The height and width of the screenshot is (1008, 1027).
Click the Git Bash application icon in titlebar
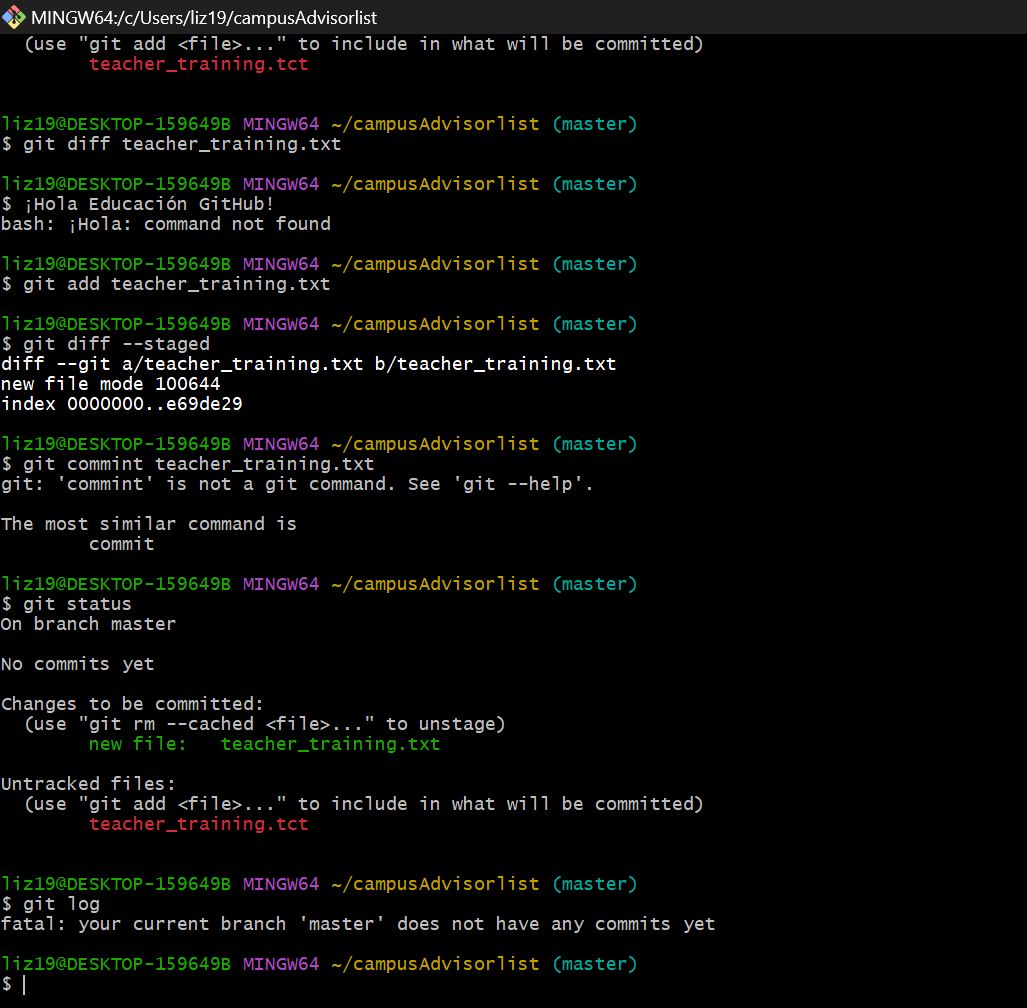[14, 16]
